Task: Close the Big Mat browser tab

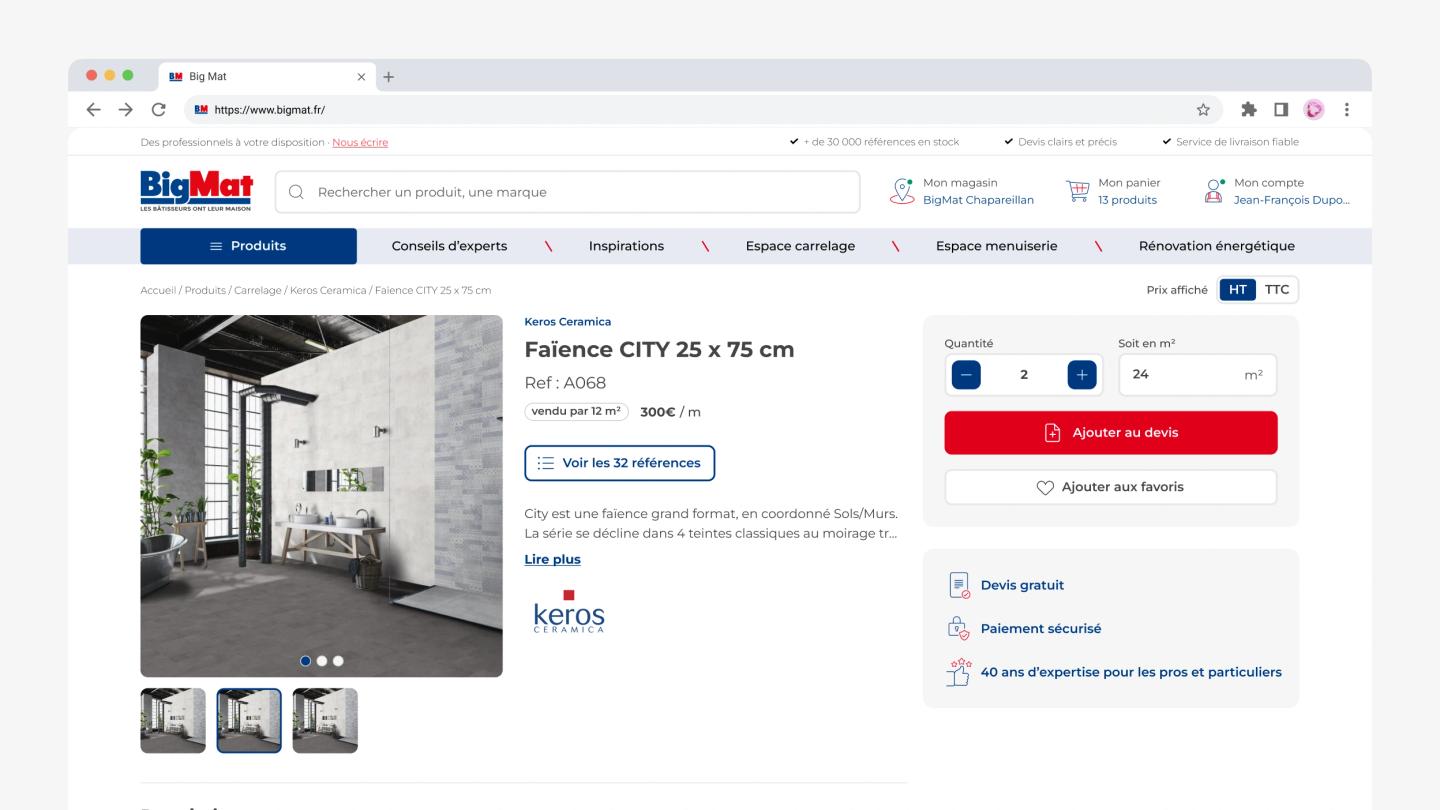Action: click(x=361, y=77)
